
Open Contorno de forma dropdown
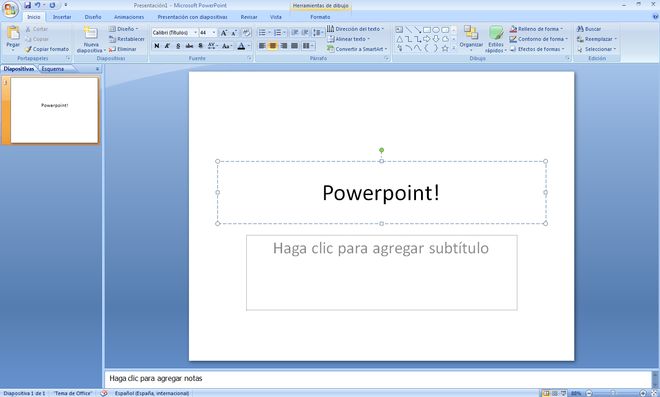pyautogui.click(x=538, y=39)
